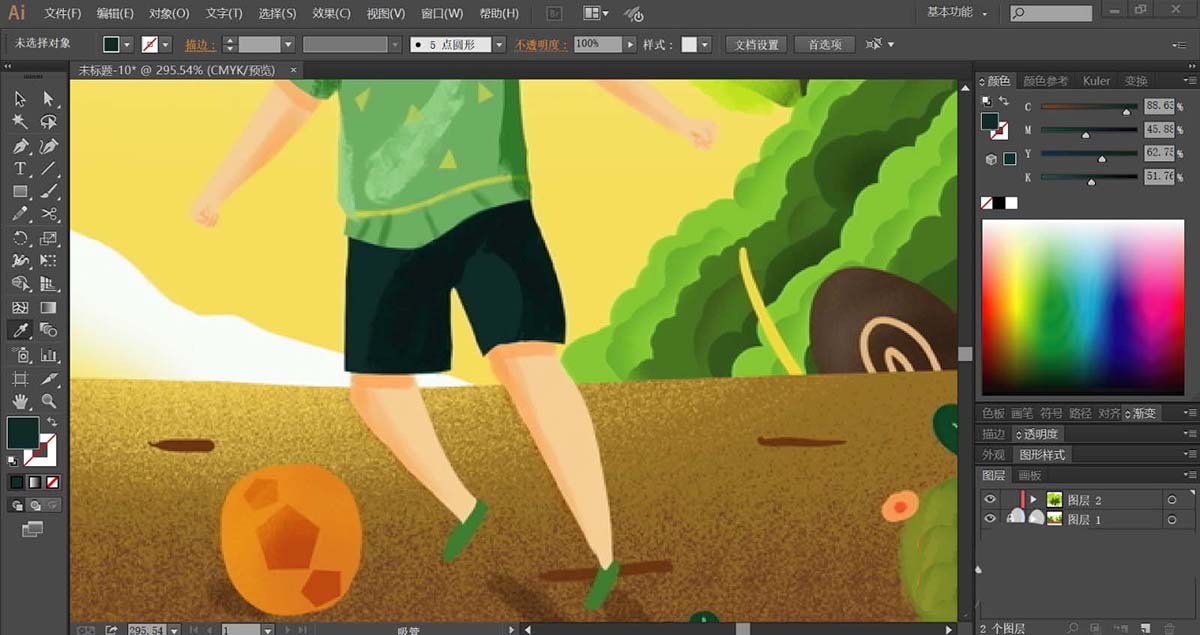Select the Paintbrush tool
Screen dimensions: 1200x635
48,192
